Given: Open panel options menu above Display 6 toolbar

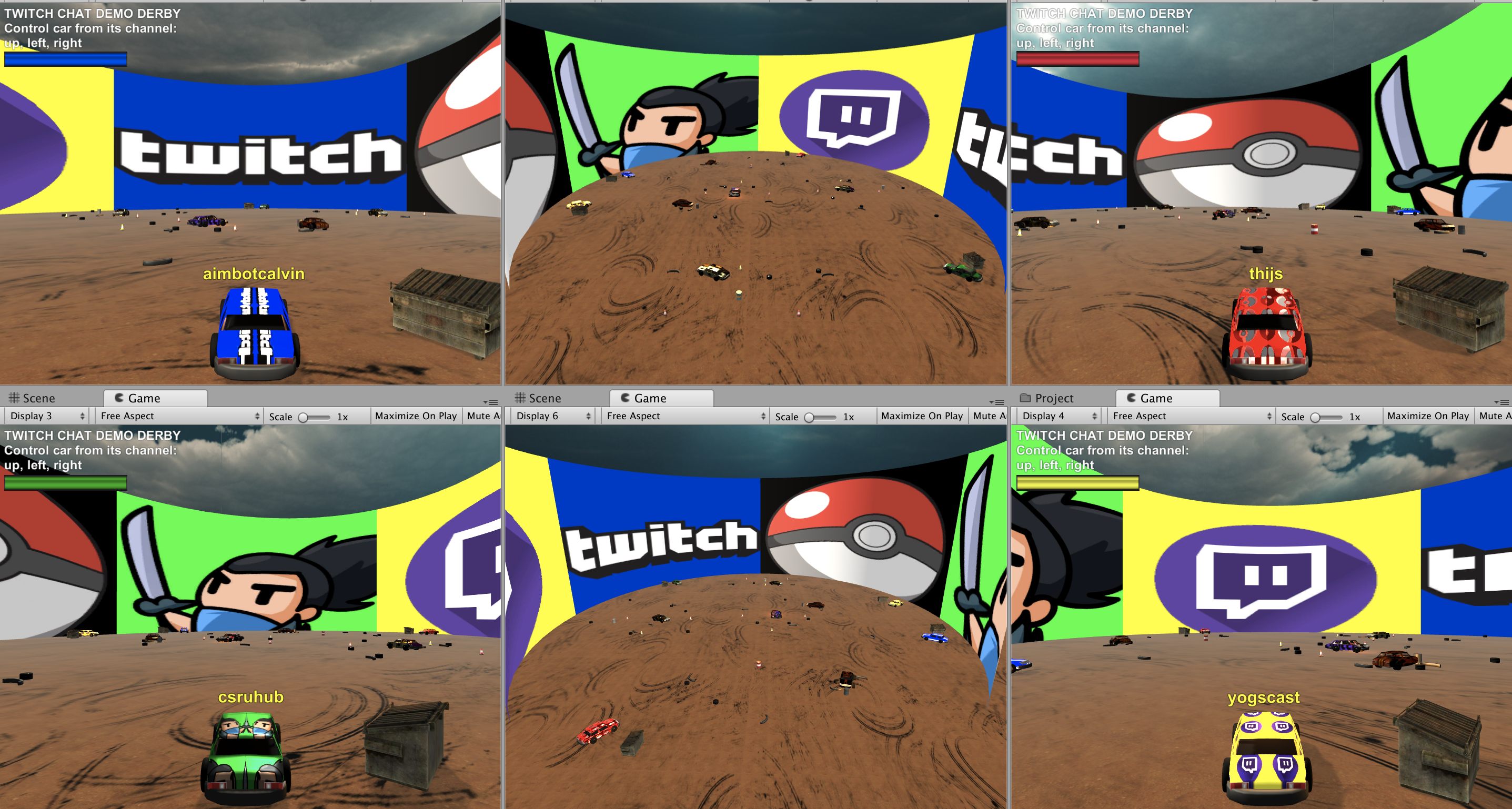Looking at the screenshot, I should coord(997,402).
